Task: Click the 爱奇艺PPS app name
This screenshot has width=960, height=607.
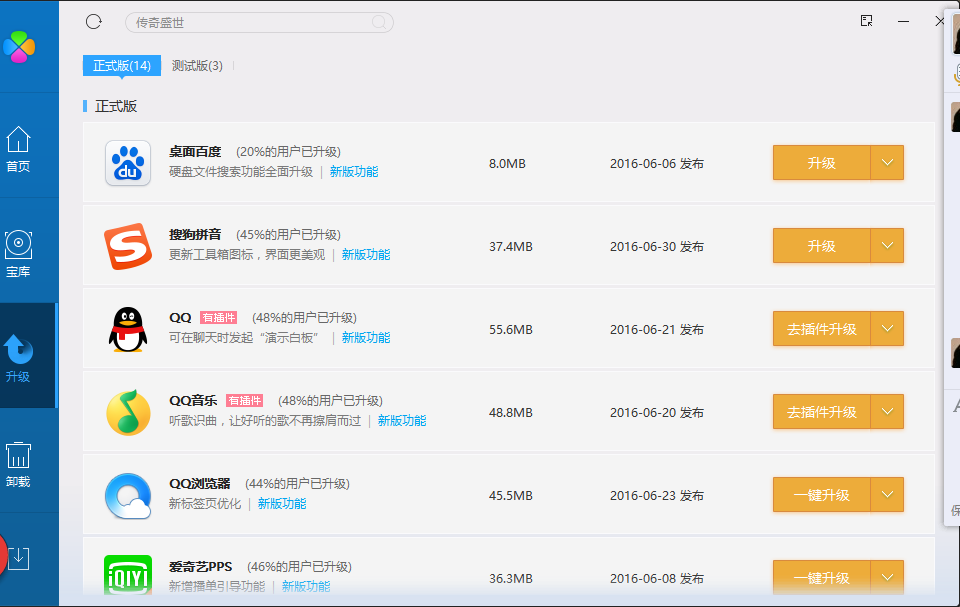Action: coord(201,567)
